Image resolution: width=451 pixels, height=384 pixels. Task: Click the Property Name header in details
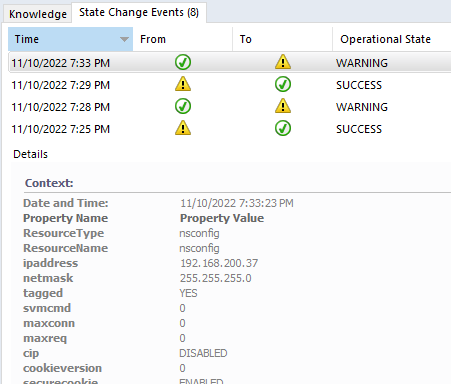[x=65, y=218]
